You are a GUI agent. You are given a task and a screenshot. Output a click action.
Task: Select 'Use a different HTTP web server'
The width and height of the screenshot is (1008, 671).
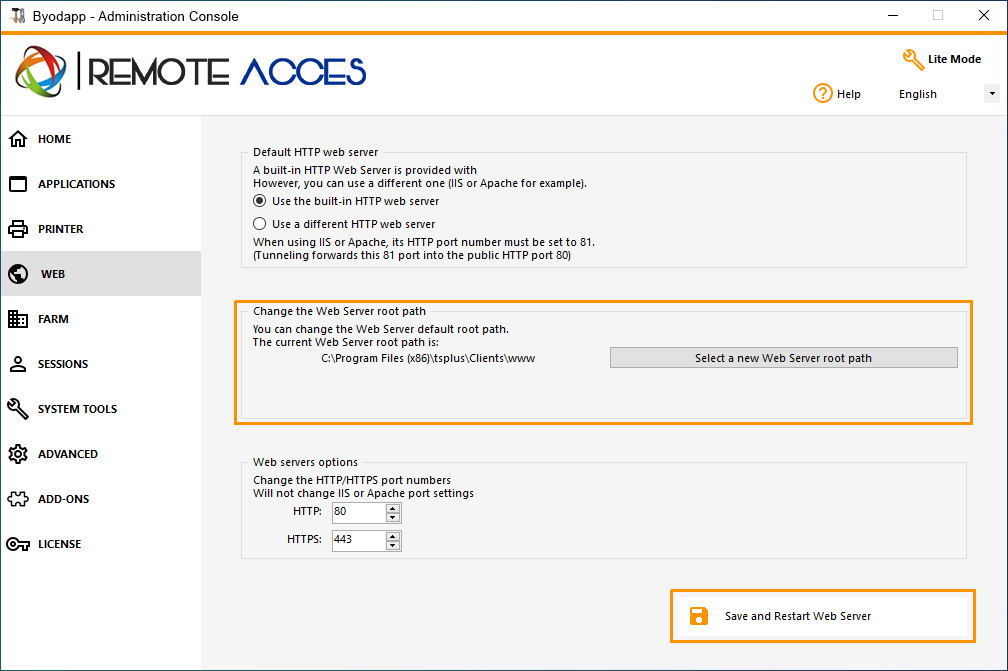click(x=259, y=224)
